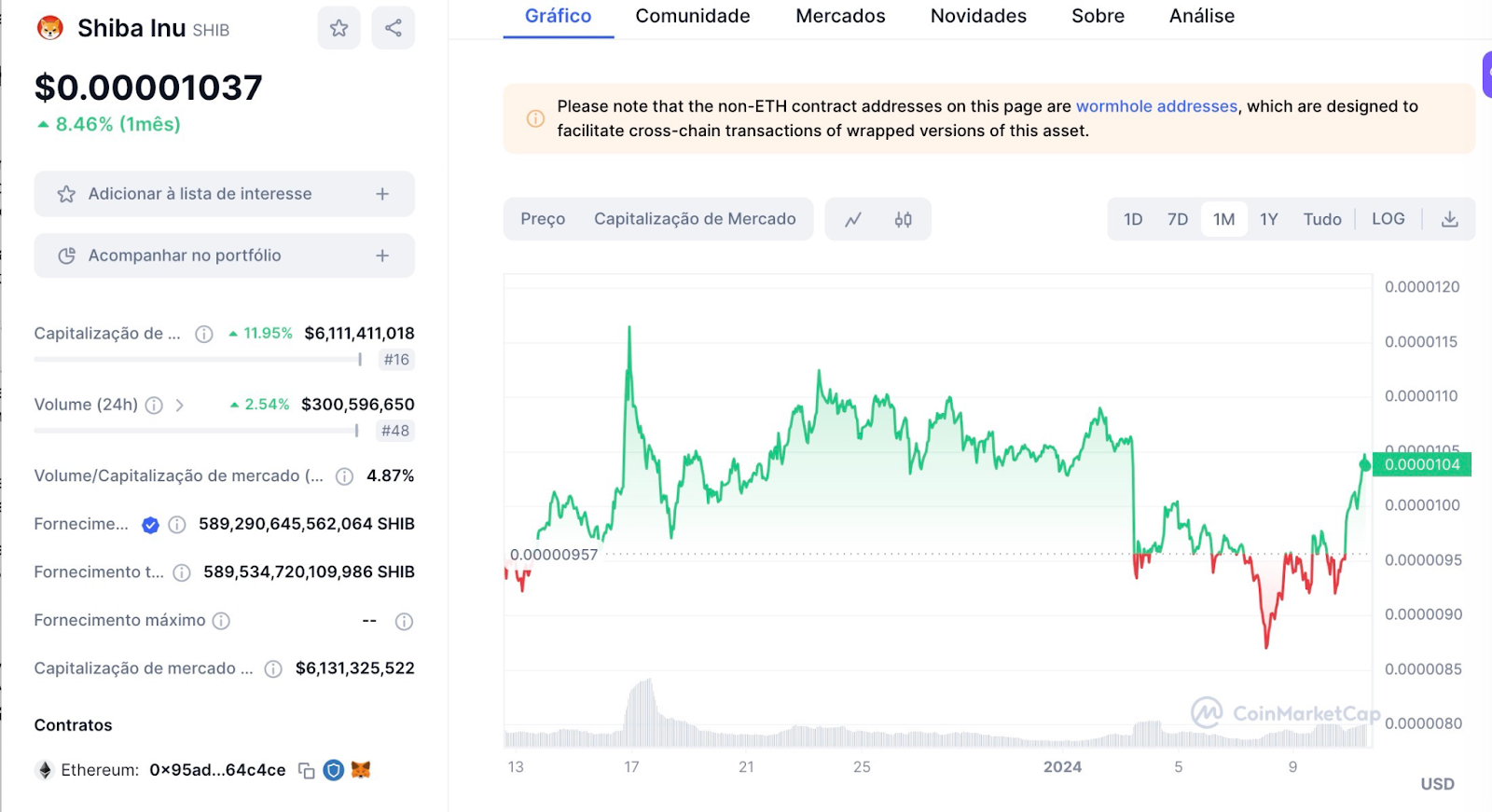1492x812 pixels.
Task: Click the green 0.0000104 current price label
Action: tap(1422, 464)
